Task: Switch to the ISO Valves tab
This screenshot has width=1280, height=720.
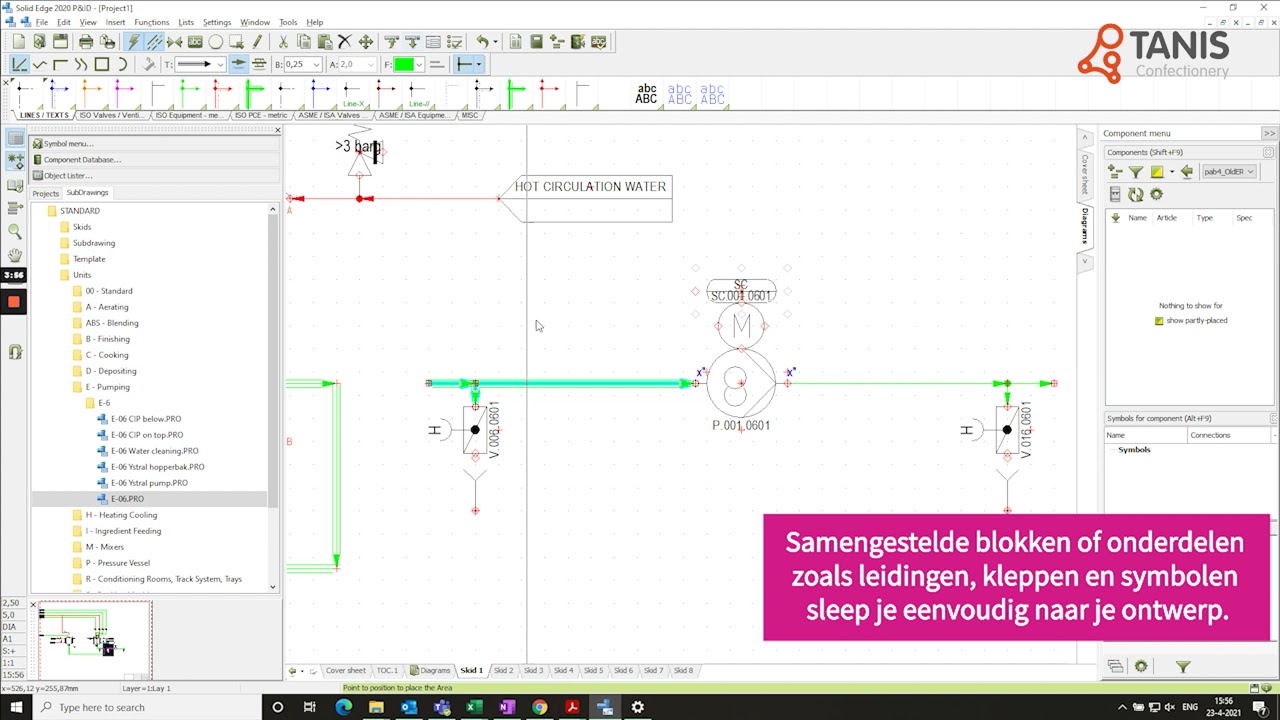Action: pos(110,115)
